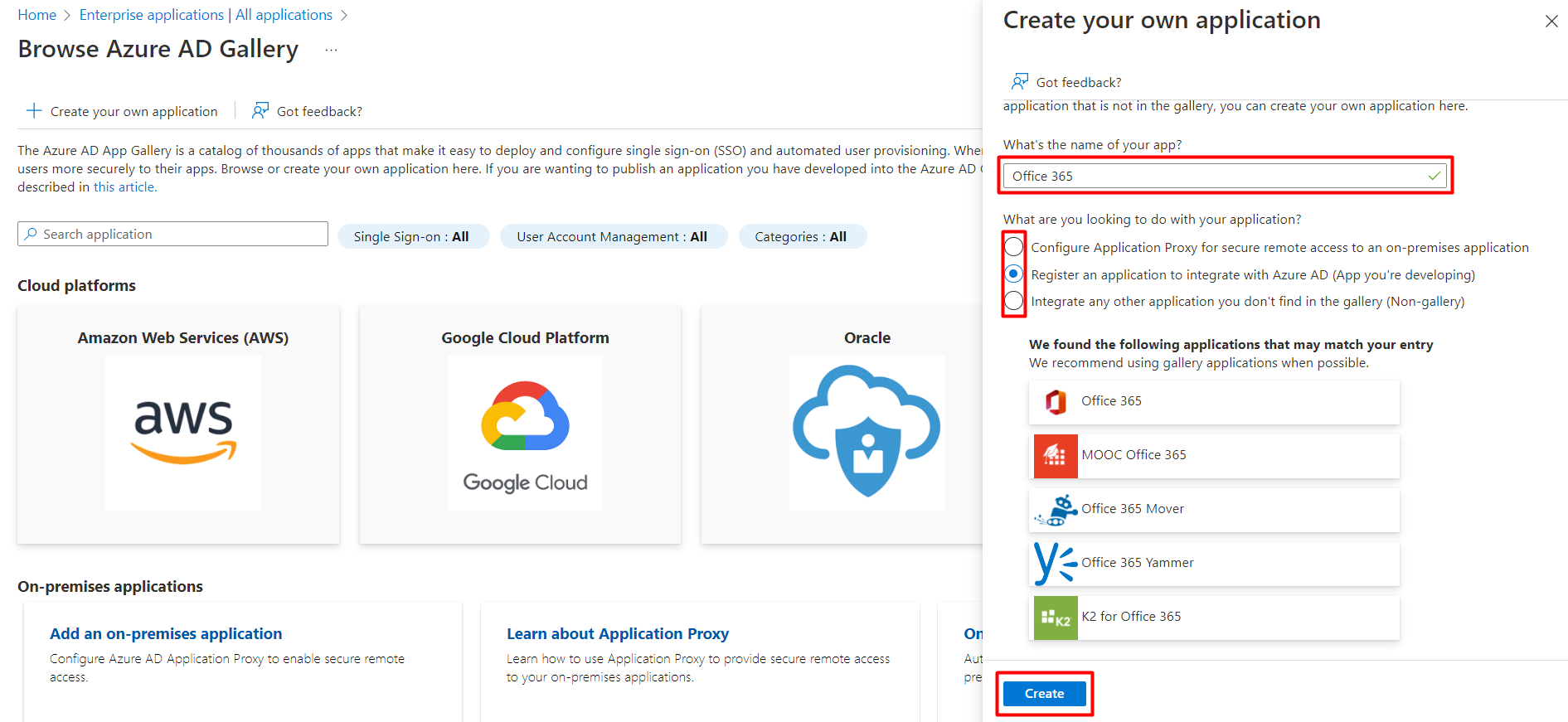Close the Create your own application panel
Viewport: 1568px width, 722px height.
(1551, 22)
